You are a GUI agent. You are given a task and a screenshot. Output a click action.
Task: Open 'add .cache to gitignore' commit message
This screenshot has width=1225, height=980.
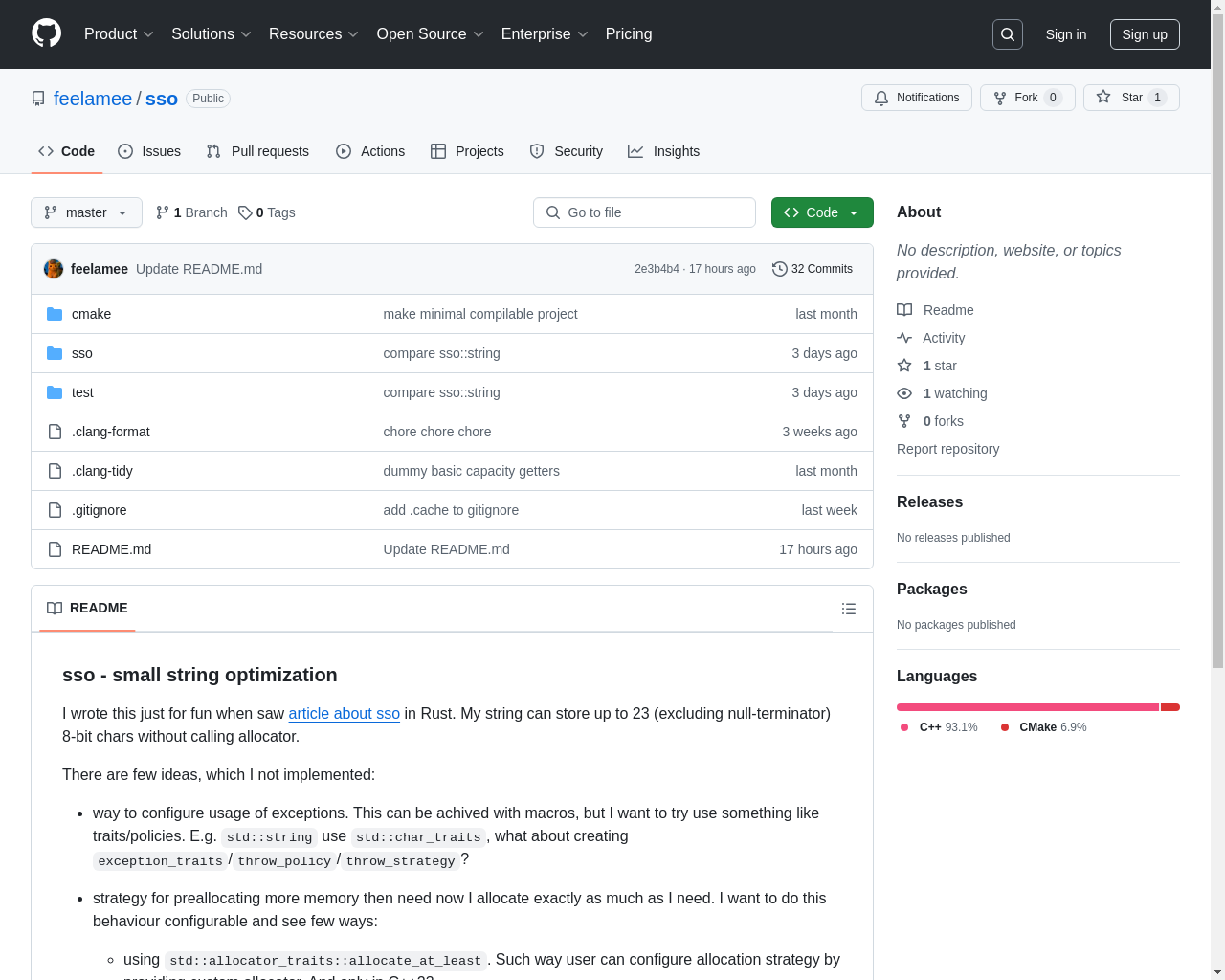pos(452,510)
